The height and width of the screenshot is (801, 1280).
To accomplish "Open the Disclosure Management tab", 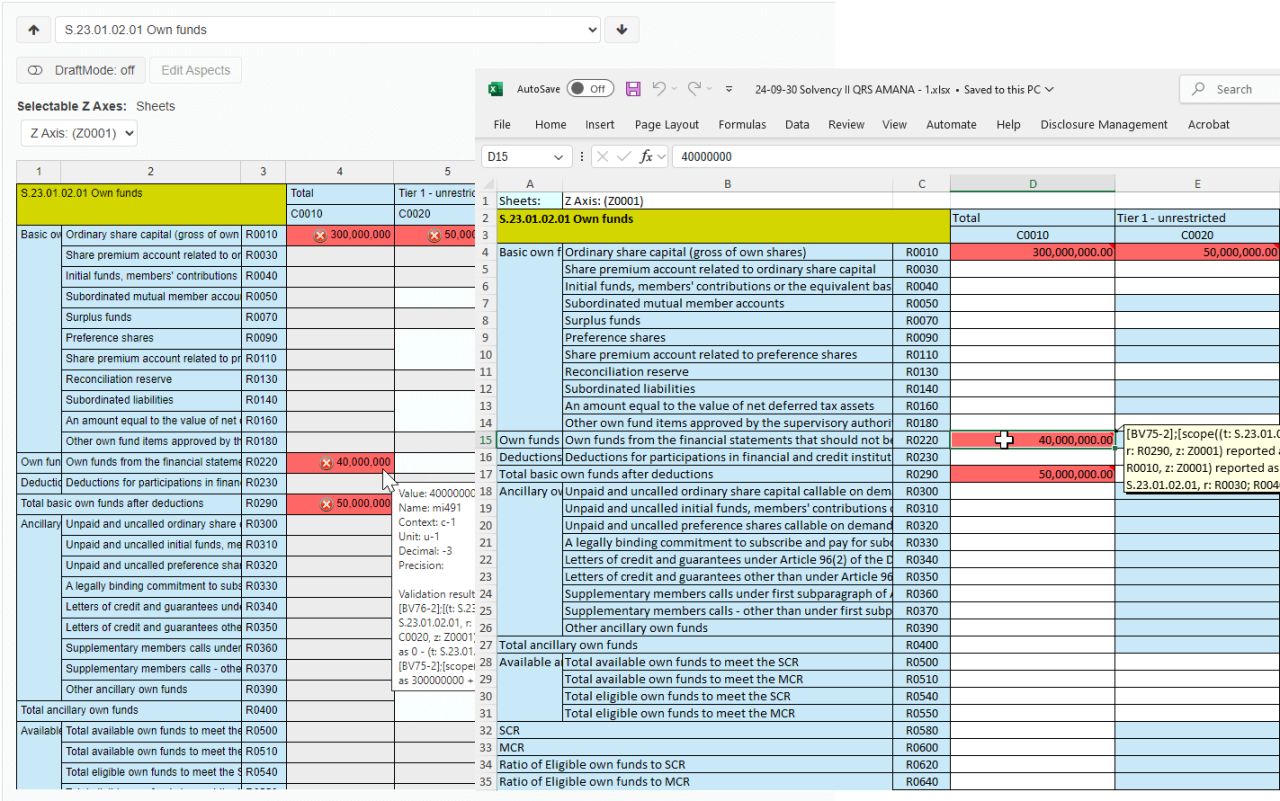I will click(x=1104, y=125).
